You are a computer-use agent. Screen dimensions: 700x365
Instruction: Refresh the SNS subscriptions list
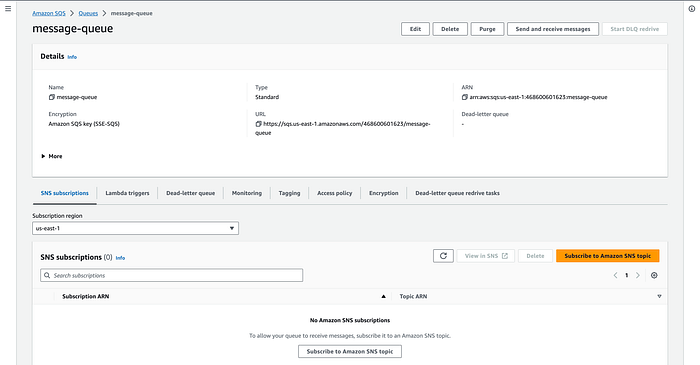(443, 256)
